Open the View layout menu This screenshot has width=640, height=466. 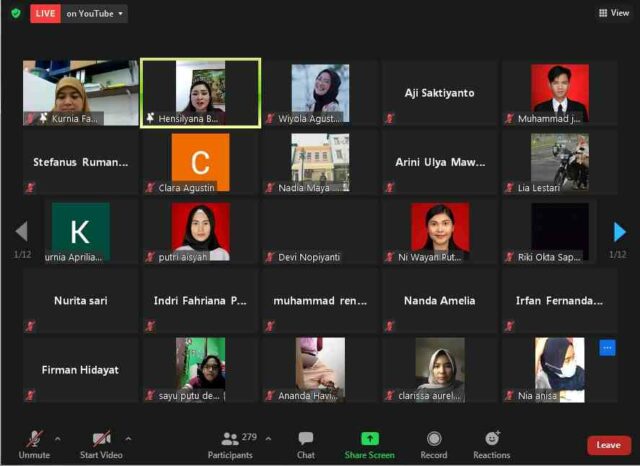click(x=614, y=13)
